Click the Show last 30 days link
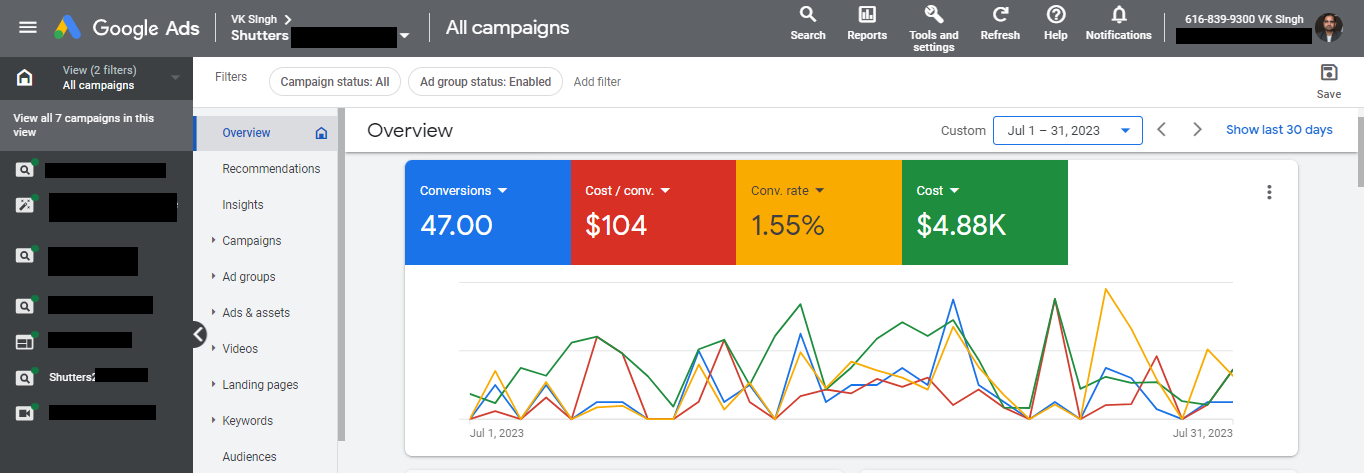 (x=1279, y=130)
